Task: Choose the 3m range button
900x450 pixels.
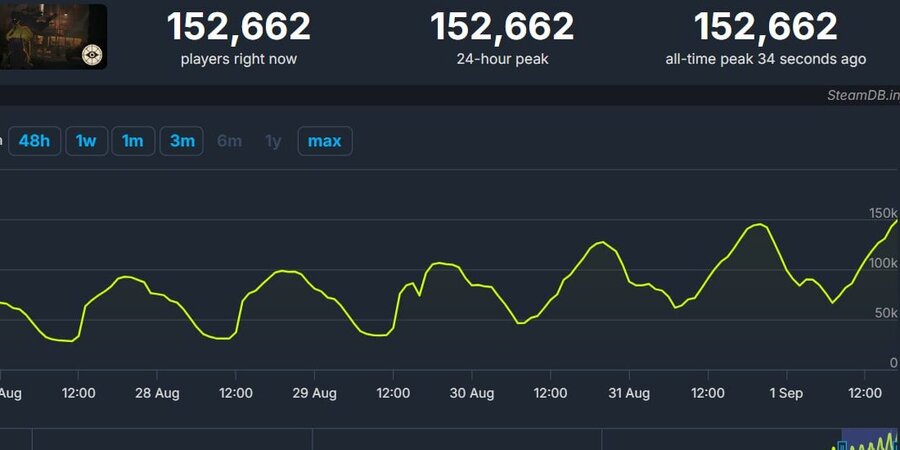Action: pos(182,141)
